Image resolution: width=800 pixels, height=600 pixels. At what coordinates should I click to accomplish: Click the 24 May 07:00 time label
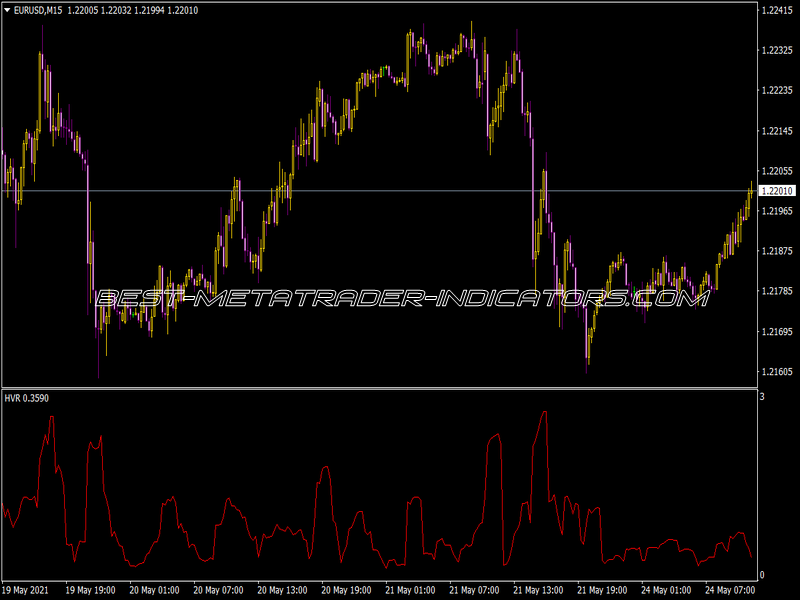(731, 590)
